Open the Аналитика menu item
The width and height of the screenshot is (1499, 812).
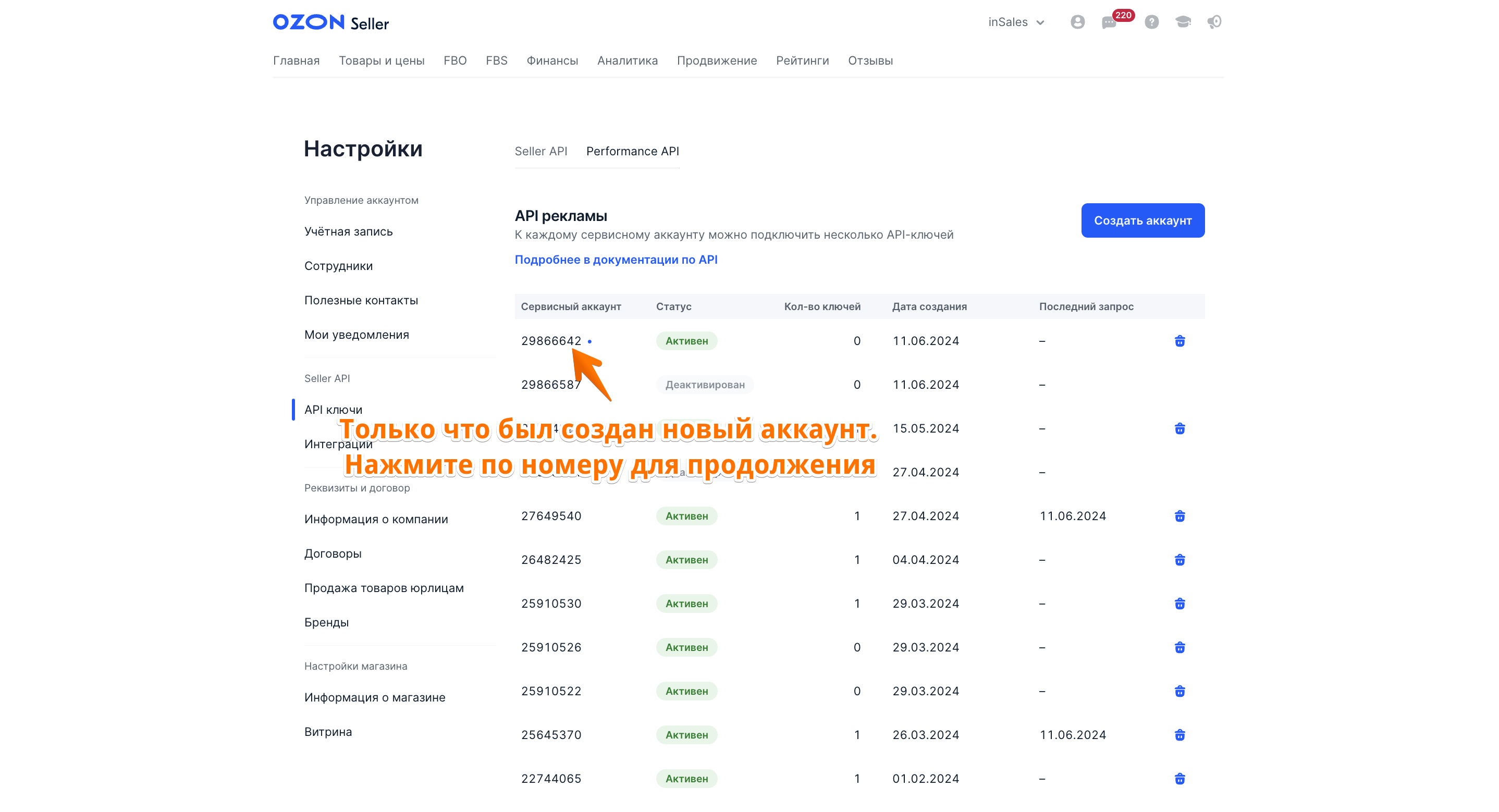coord(628,60)
